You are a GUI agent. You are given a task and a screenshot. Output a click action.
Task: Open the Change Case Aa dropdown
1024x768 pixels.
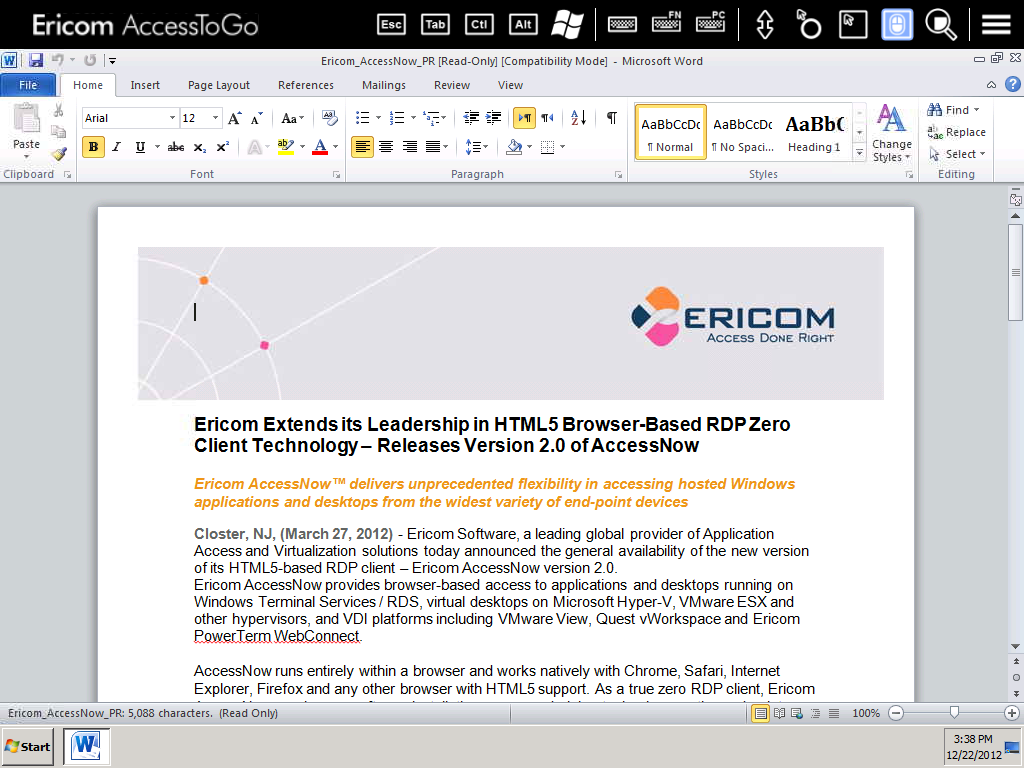pyautogui.click(x=292, y=118)
